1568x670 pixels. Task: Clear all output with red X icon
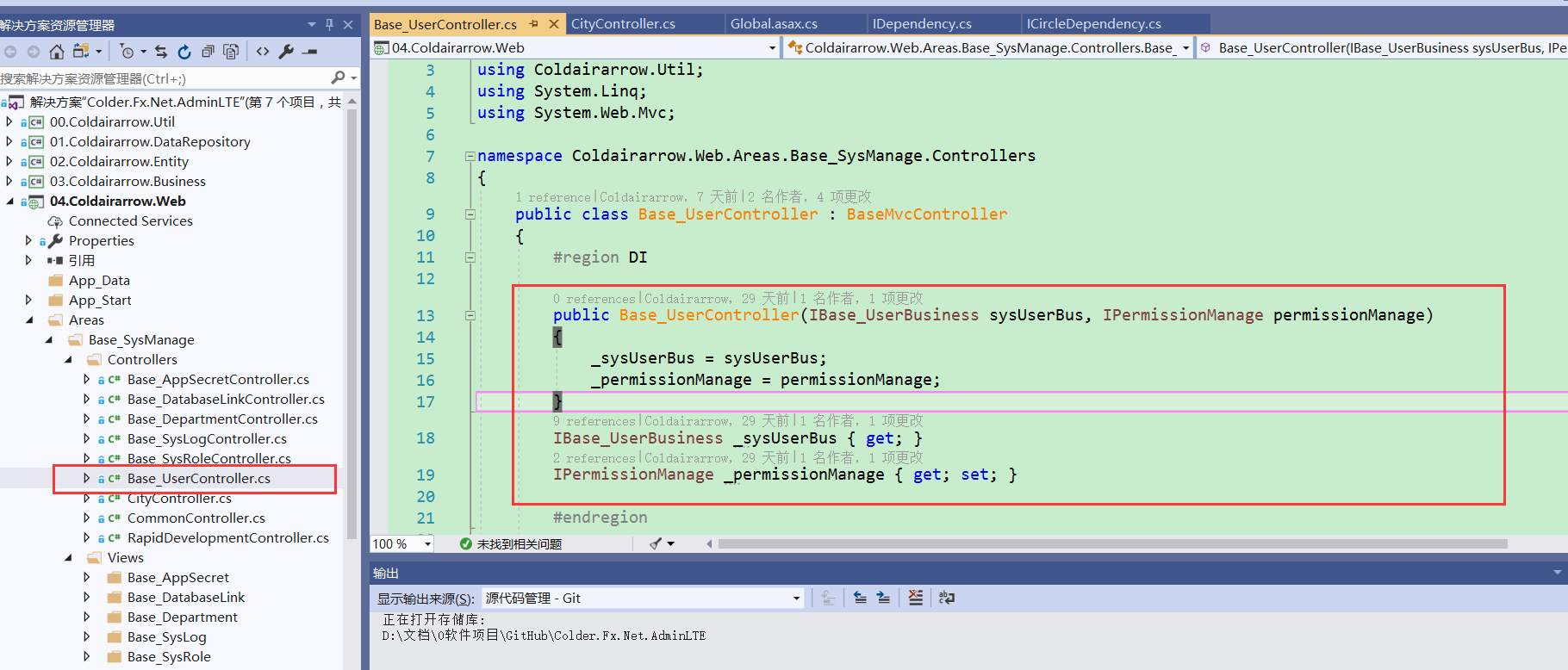[x=915, y=598]
